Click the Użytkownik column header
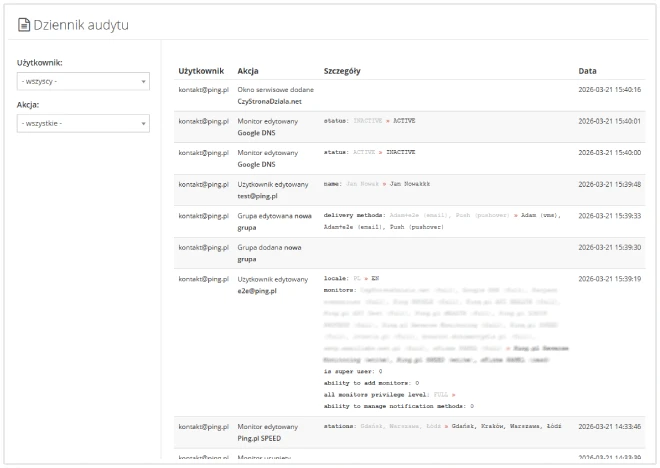660x468 pixels. (203, 71)
